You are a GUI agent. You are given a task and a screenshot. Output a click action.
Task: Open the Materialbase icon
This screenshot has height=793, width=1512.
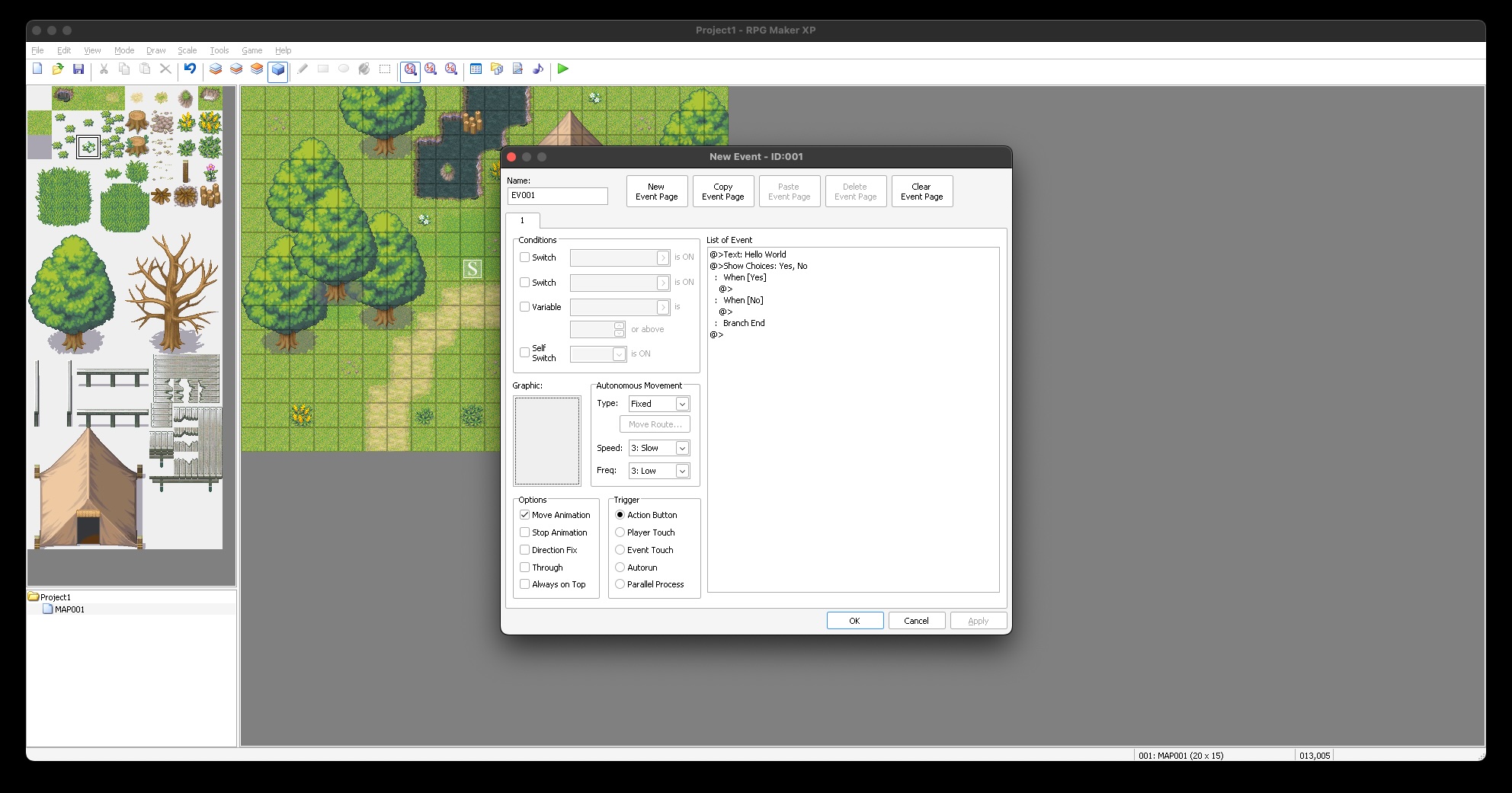click(496, 69)
